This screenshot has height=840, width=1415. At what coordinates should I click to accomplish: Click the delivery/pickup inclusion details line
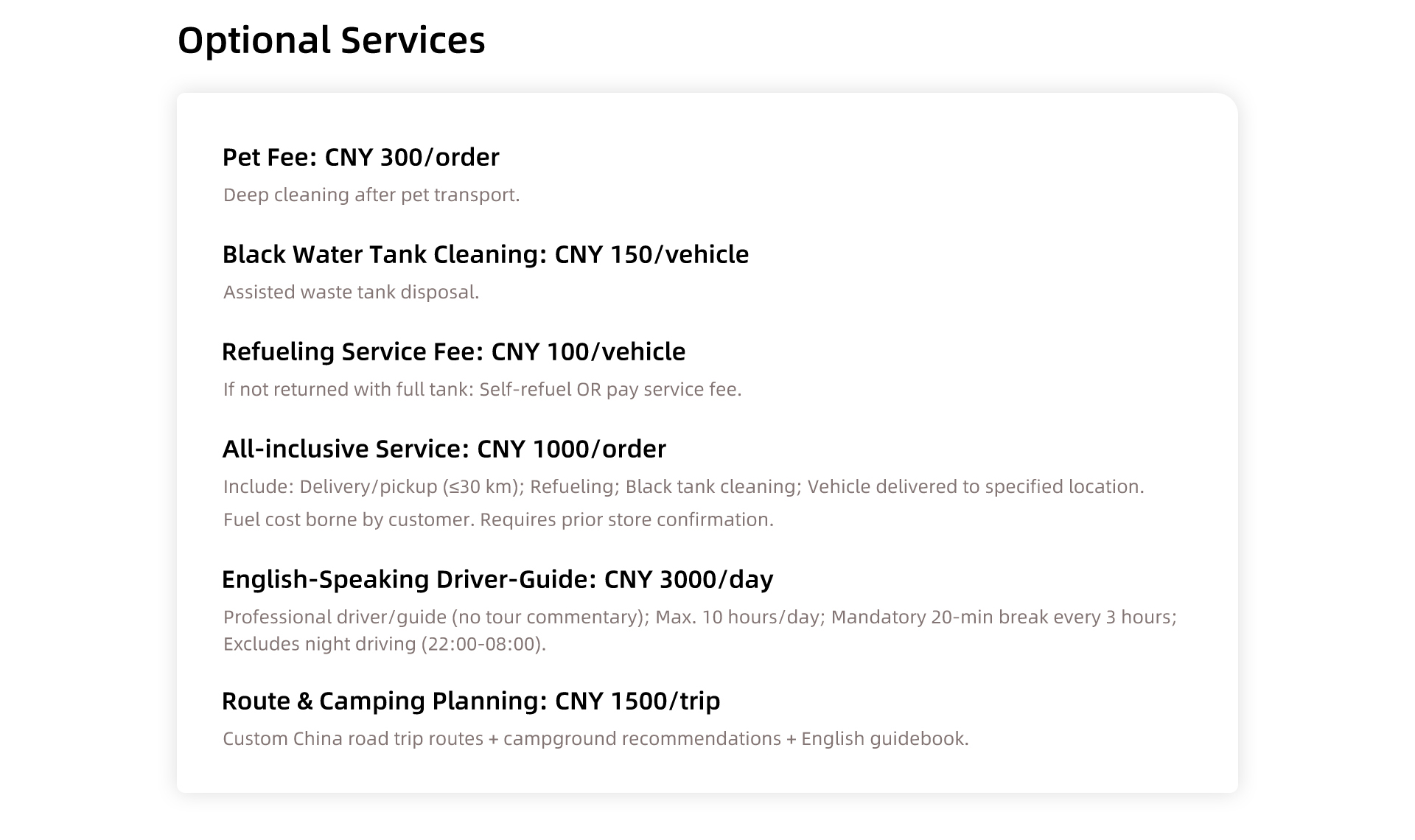[684, 487]
